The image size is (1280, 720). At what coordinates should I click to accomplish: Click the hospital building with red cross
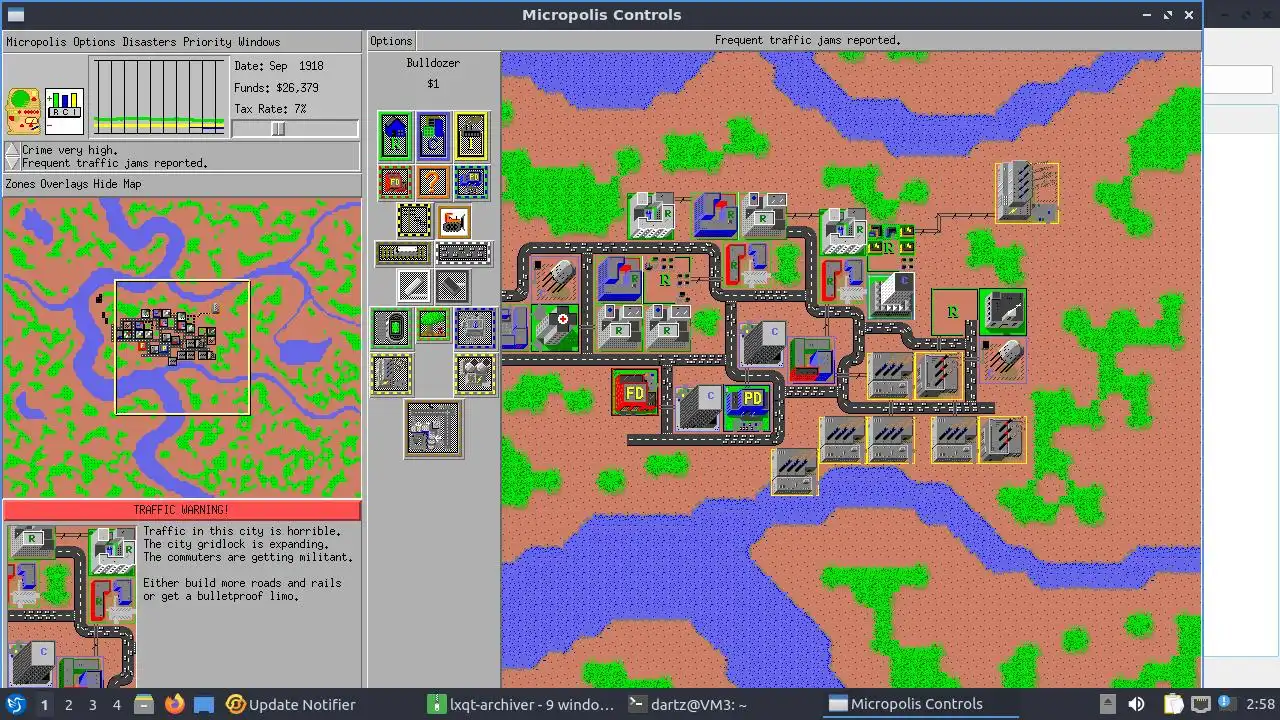tap(555, 329)
